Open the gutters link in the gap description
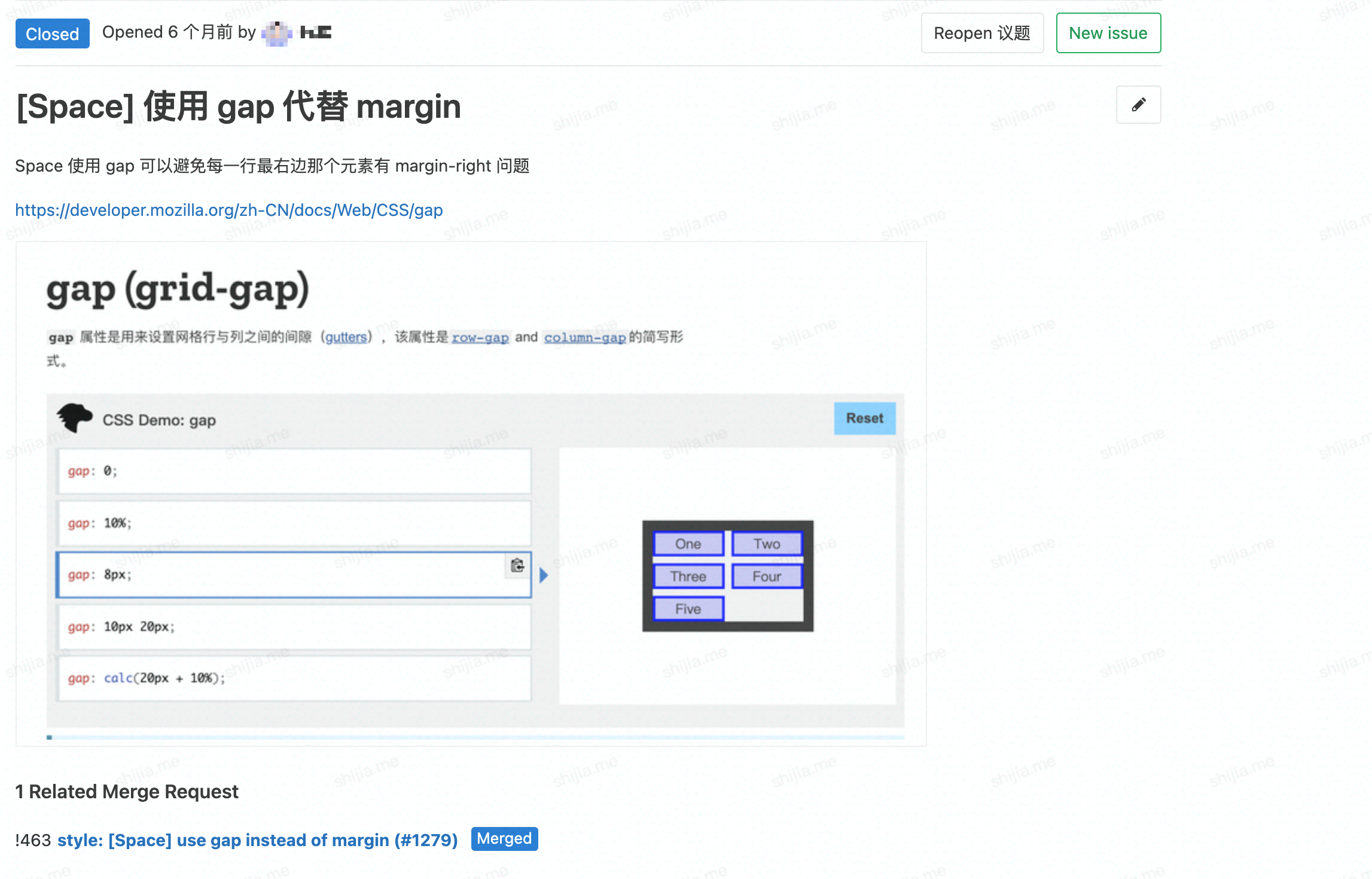 [x=346, y=337]
